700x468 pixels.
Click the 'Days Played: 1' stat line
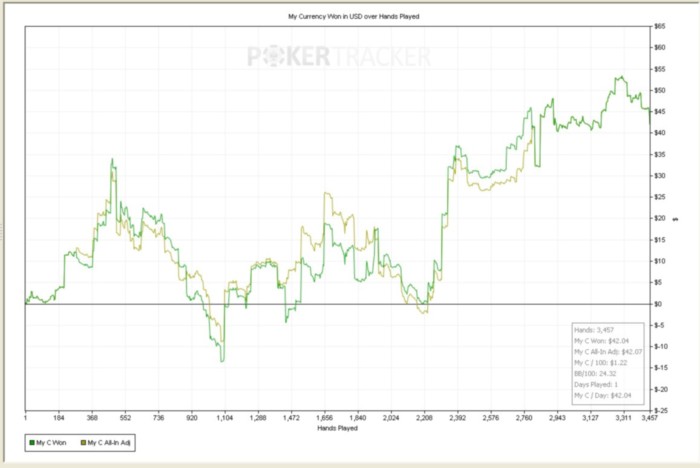pyautogui.click(x=596, y=384)
